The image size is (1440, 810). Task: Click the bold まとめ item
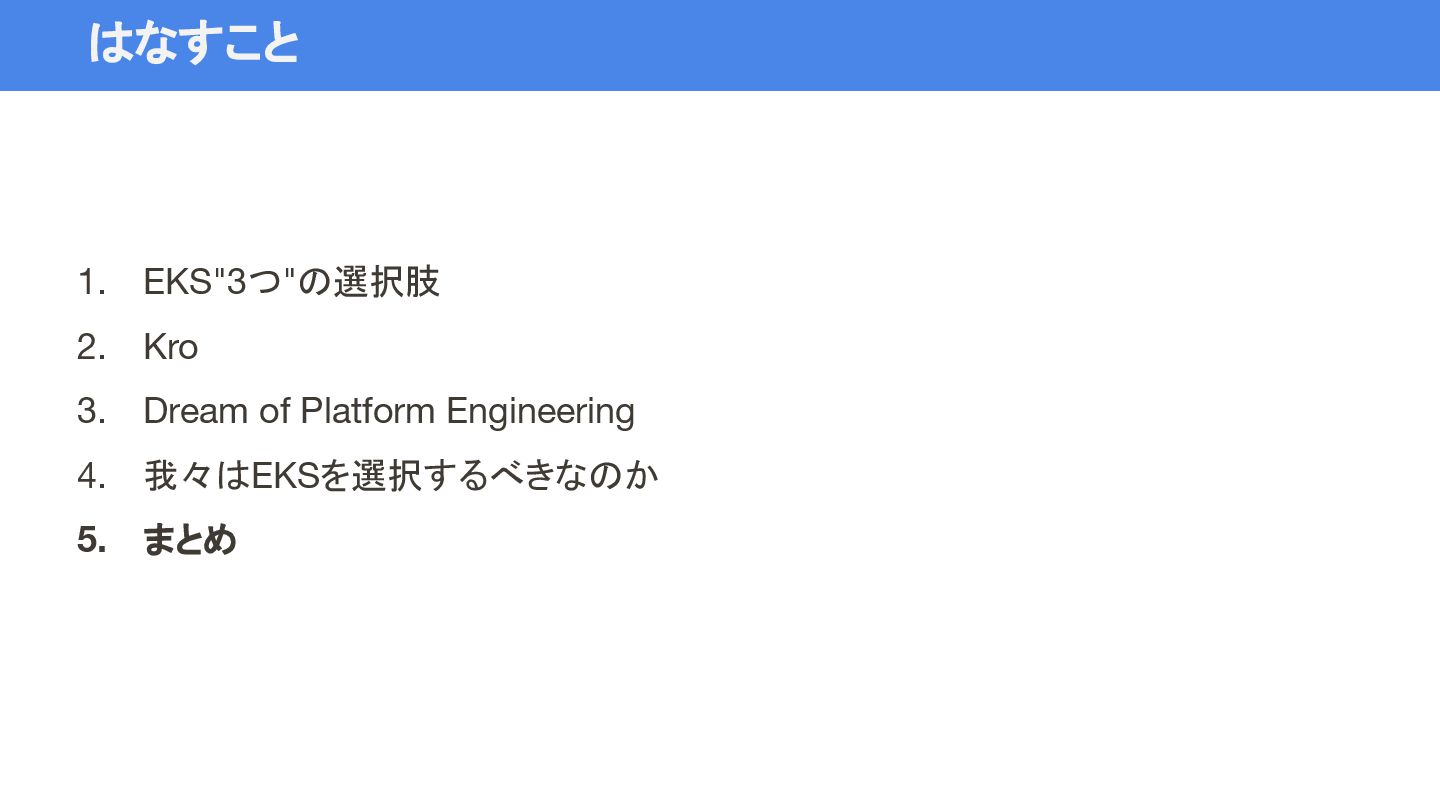point(189,540)
